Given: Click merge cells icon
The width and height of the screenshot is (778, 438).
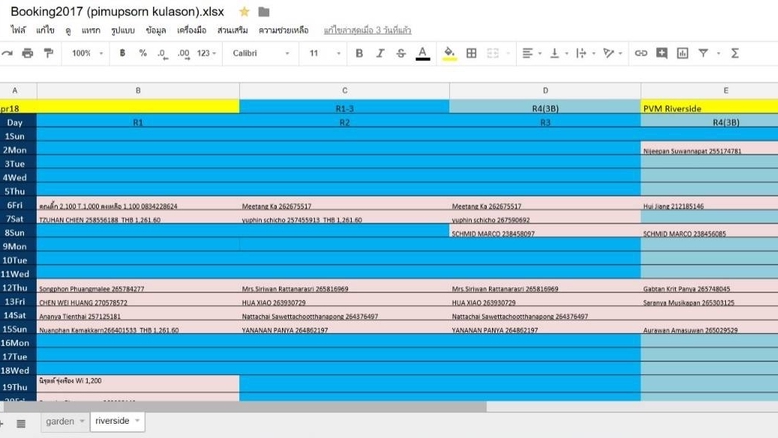Looking at the screenshot, I should point(492,53).
